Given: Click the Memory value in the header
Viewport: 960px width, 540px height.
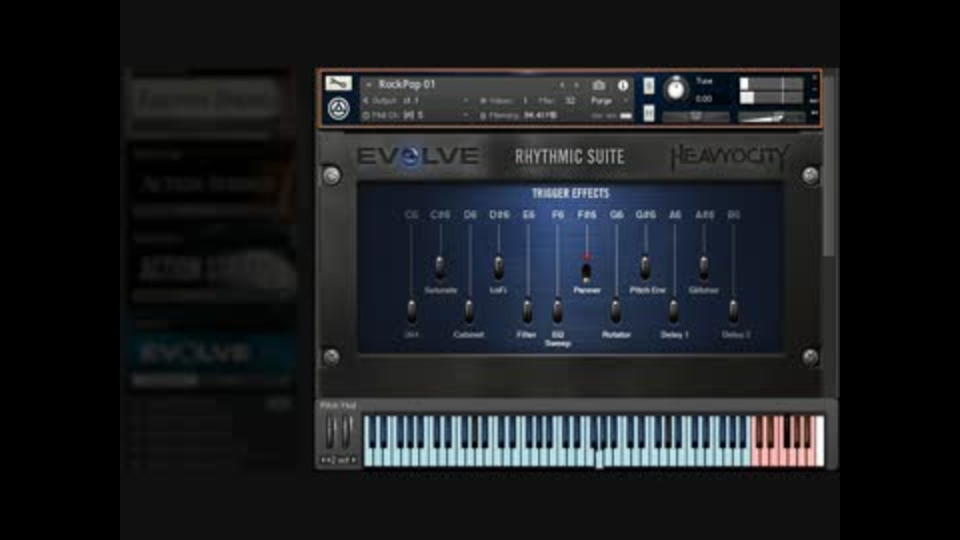Looking at the screenshot, I should click(540, 115).
